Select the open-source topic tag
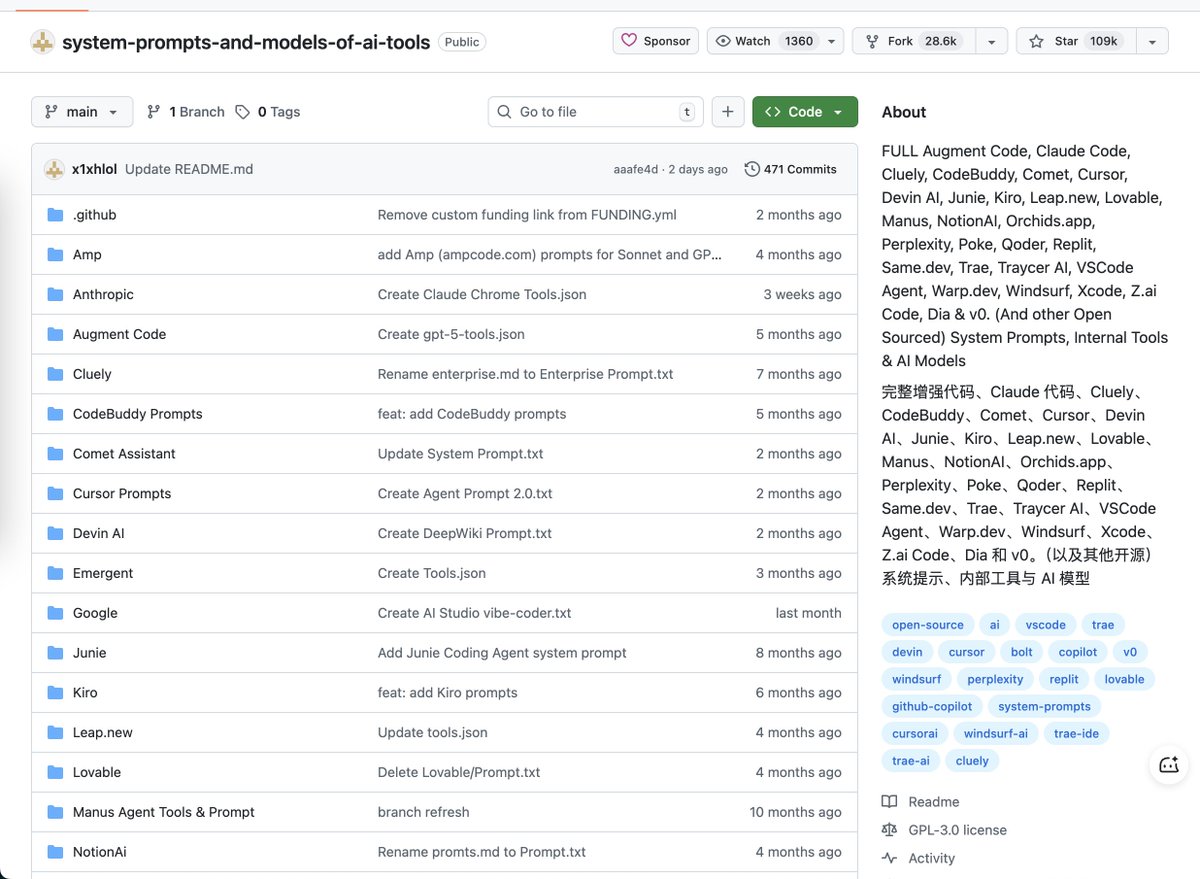 click(928, 625)
